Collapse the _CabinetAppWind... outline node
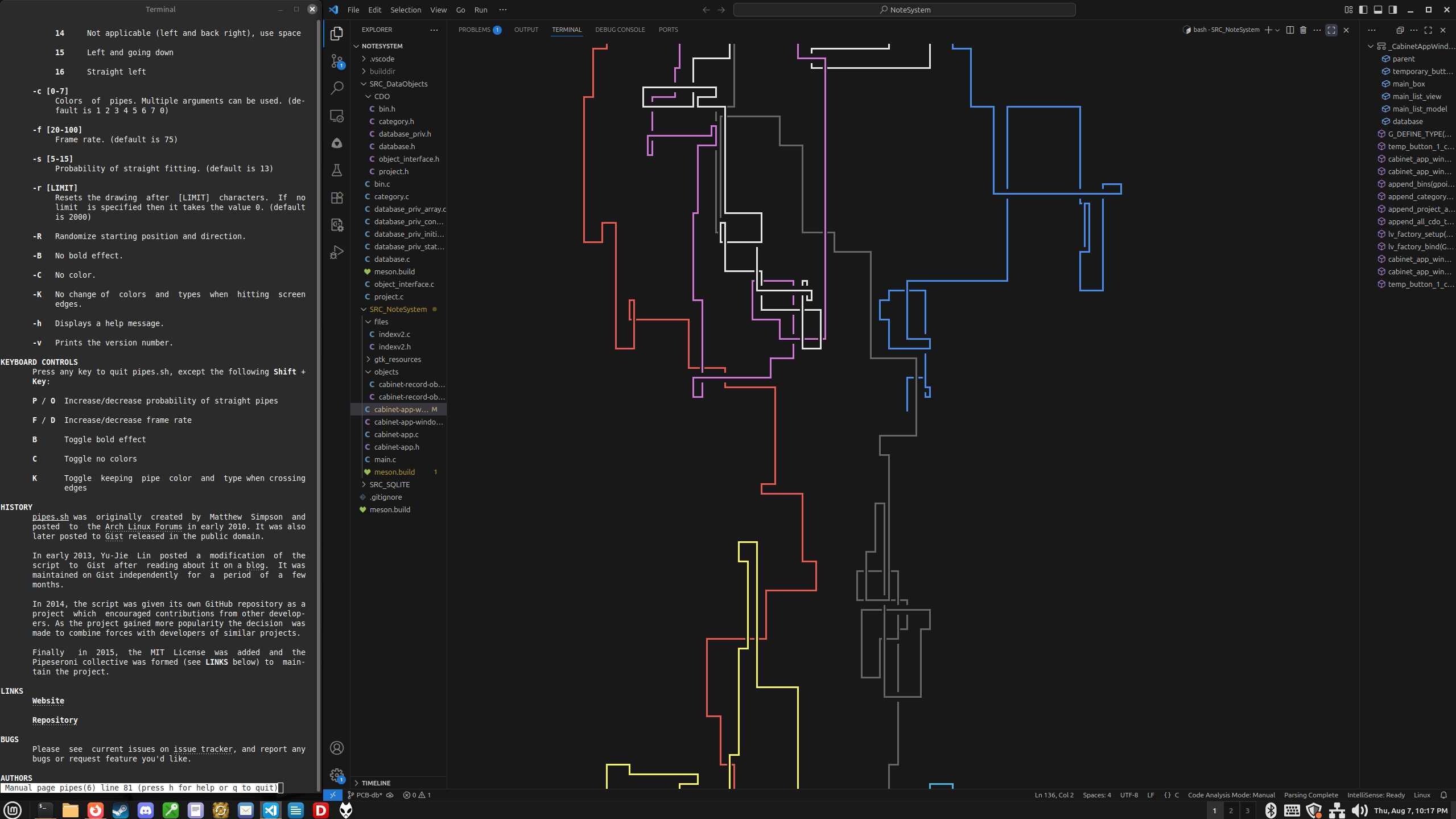Image resolution: width=1456 pixels, height=819 pixels. pyautogui.click(x=1371, y=46)
